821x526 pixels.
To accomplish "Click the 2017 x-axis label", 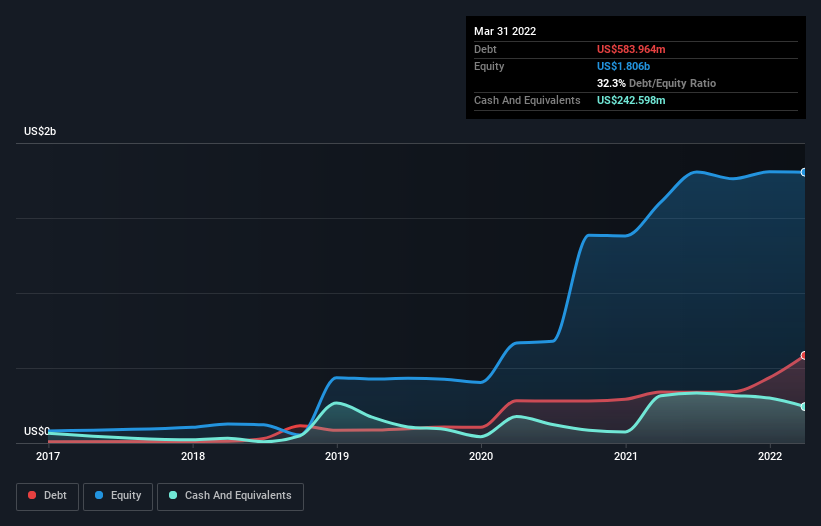I will (48, 456).
